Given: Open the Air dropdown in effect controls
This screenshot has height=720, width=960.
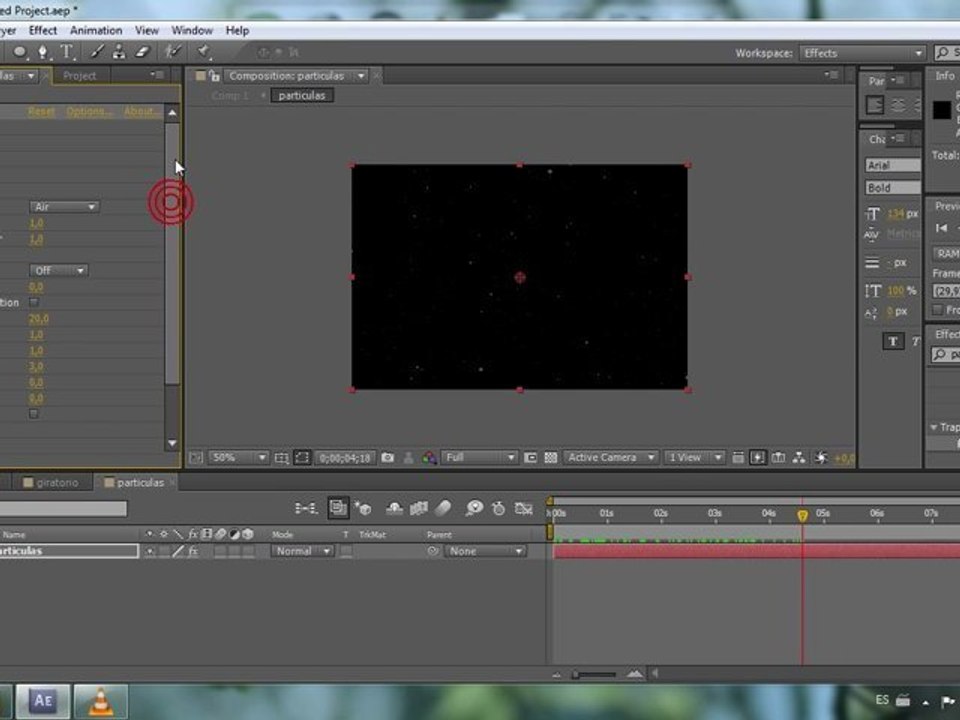Looking at the screenshot, I should click(x=64, y=207).
